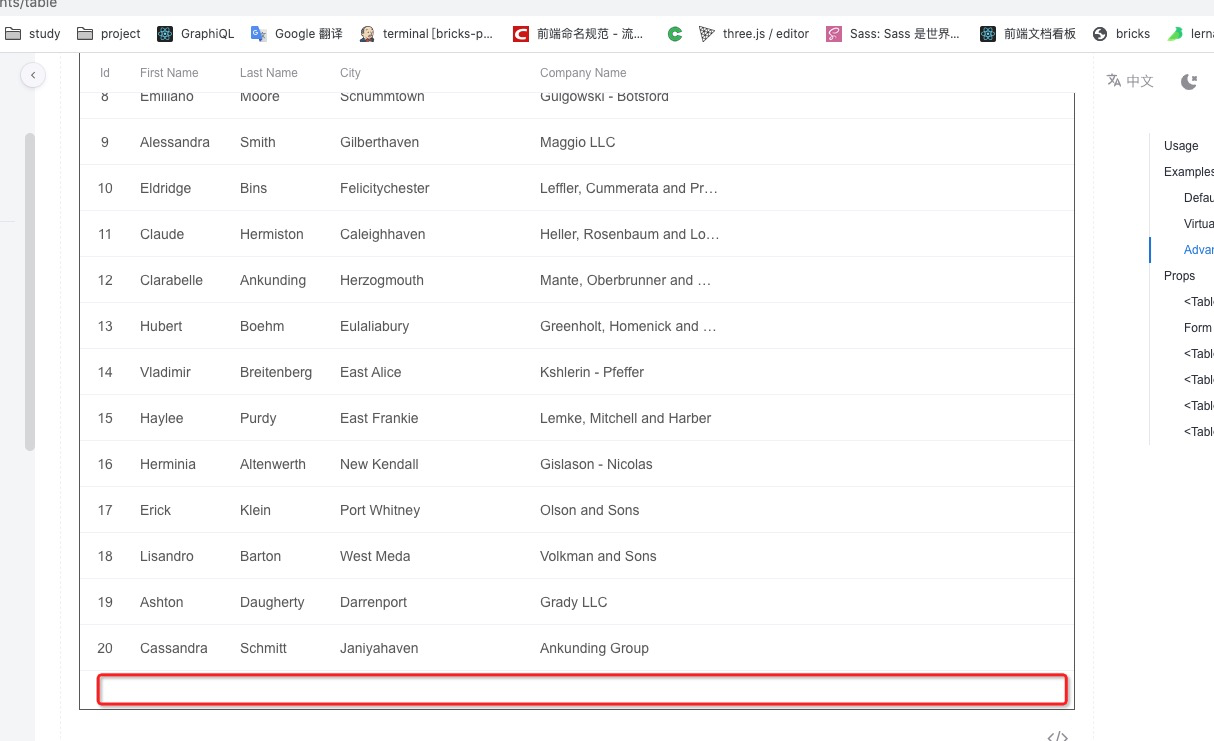Viewport: 1214px width, 741px height.
Task: Select the Haylee first name cell
Action: tap(162, 418)
